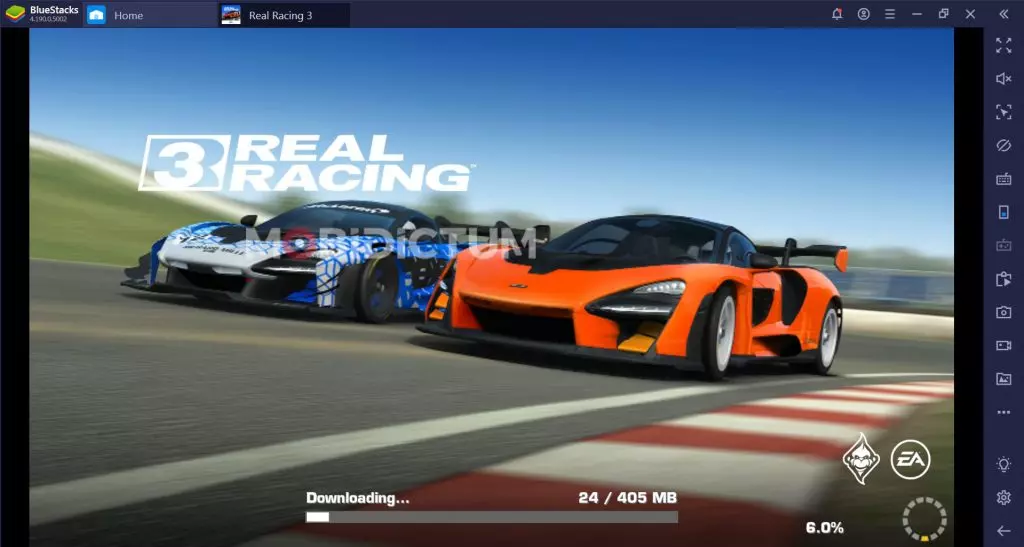1024x547 pixels.
Task: Click the lock cursor icon
Action: pos(1003,112)
